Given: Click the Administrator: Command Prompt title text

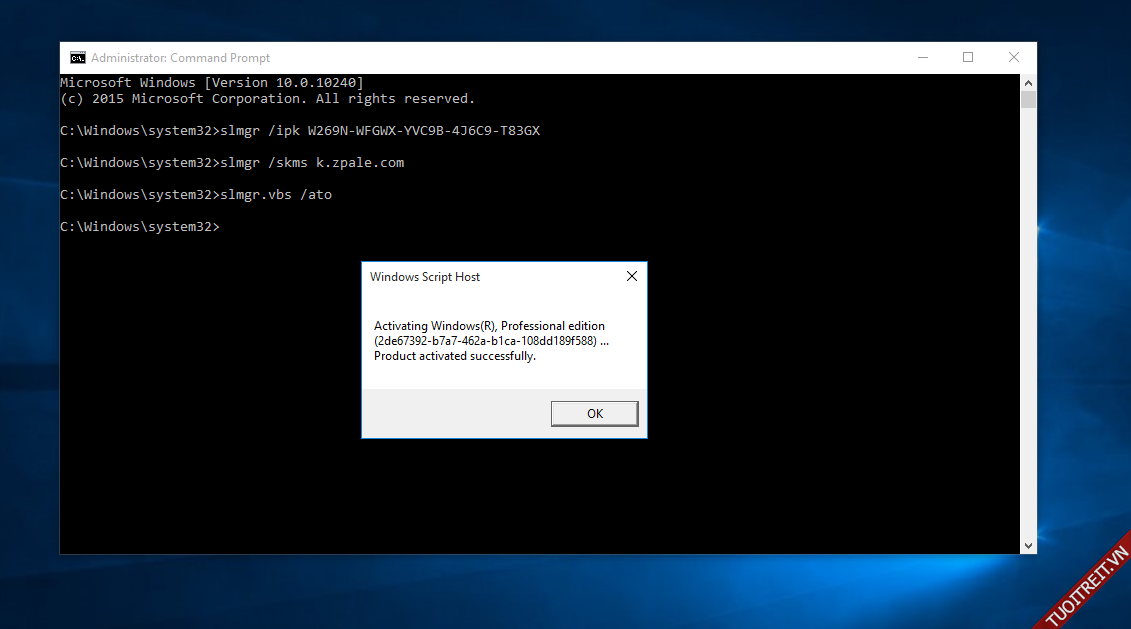Looking at the screenshot, I should click(180, 58).
